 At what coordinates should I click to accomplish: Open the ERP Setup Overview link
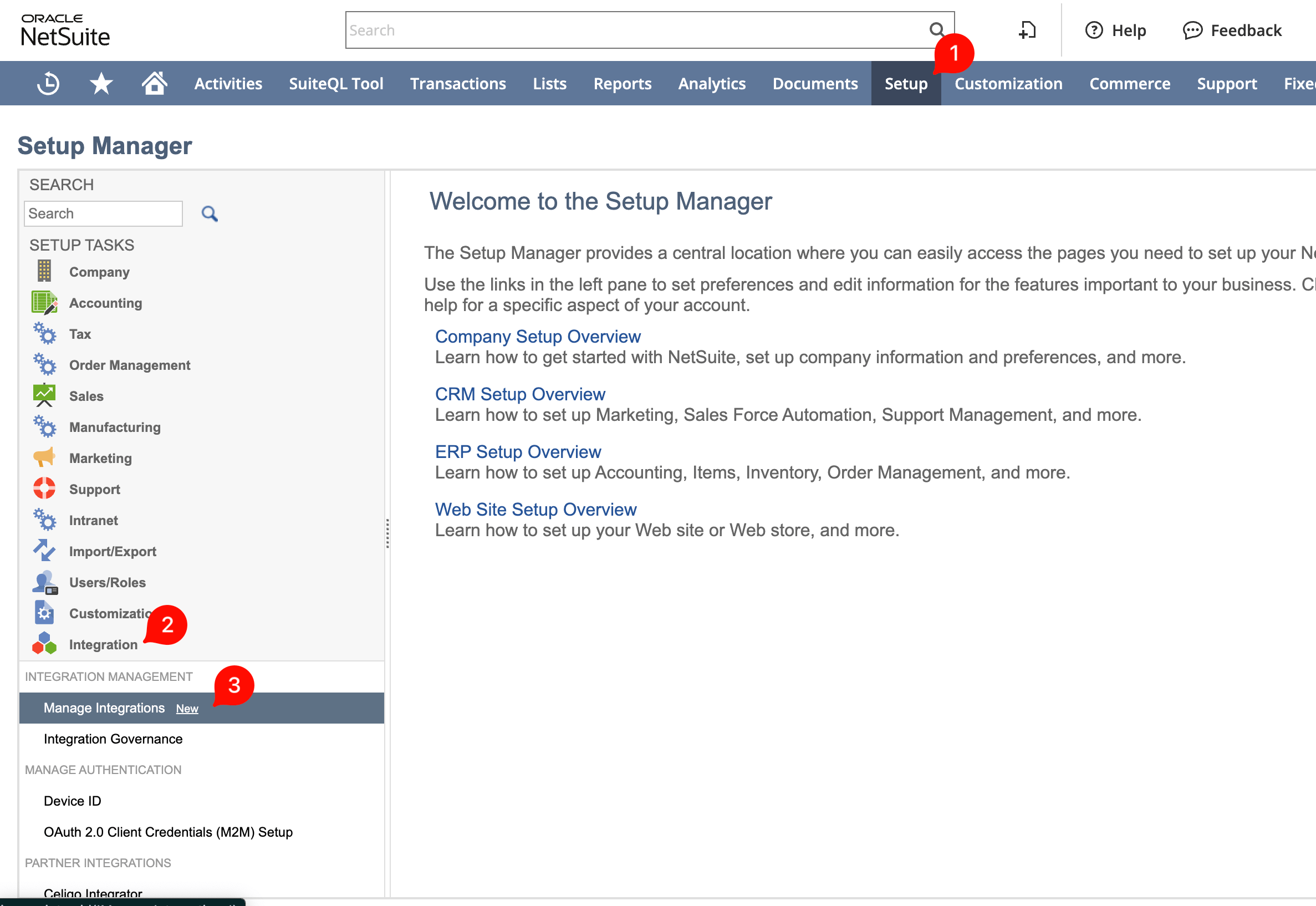(x=518, y=452)
